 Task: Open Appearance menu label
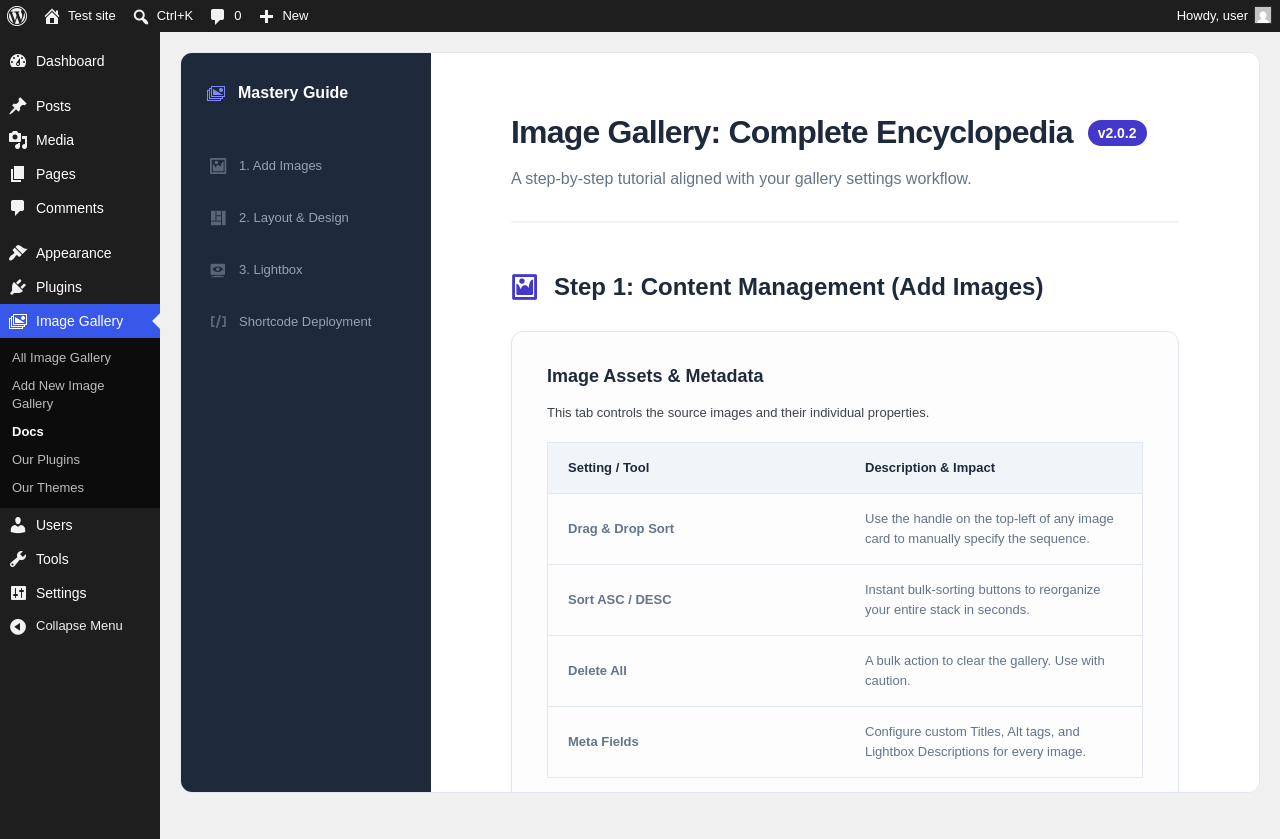coord(74,253)
